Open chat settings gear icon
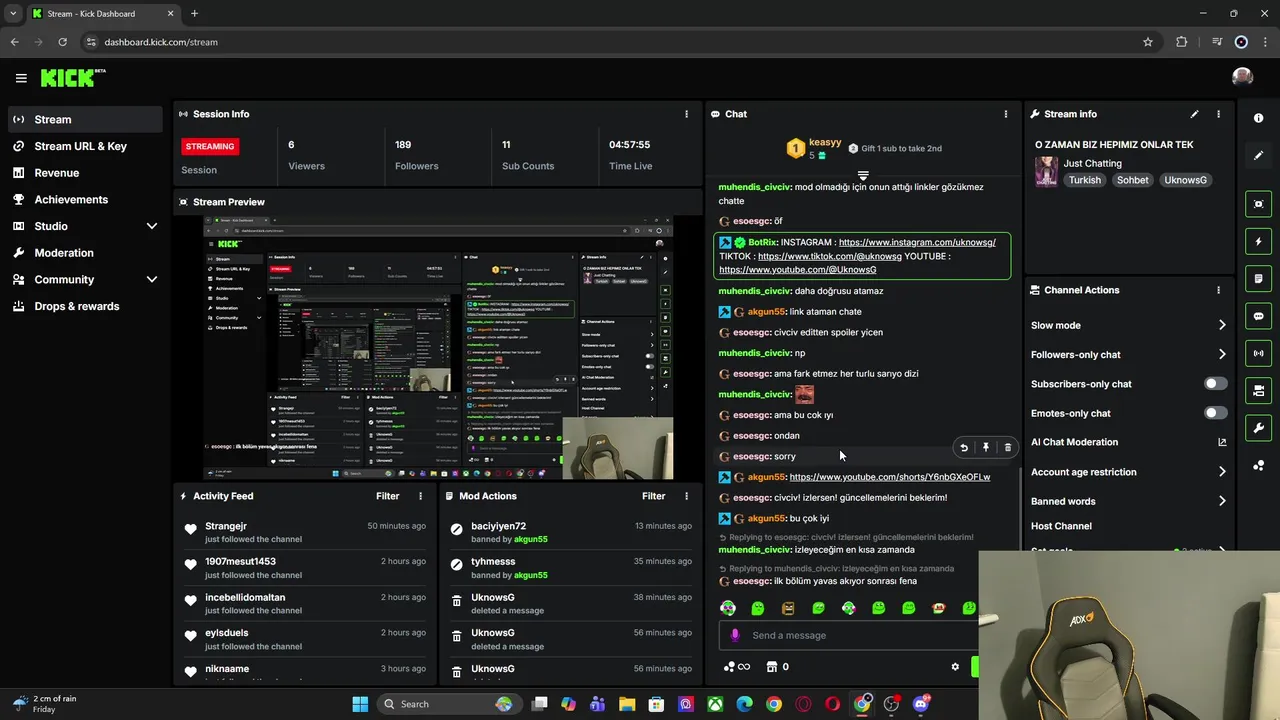The image size is (1280, 720). (x=955, y=667)
